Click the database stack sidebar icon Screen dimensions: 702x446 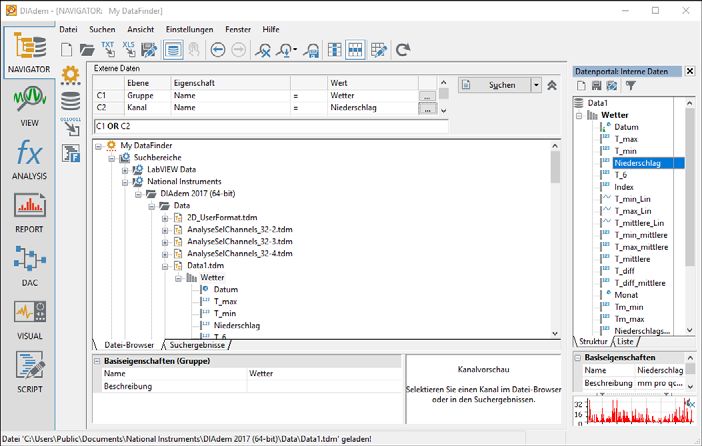[71, 101]
